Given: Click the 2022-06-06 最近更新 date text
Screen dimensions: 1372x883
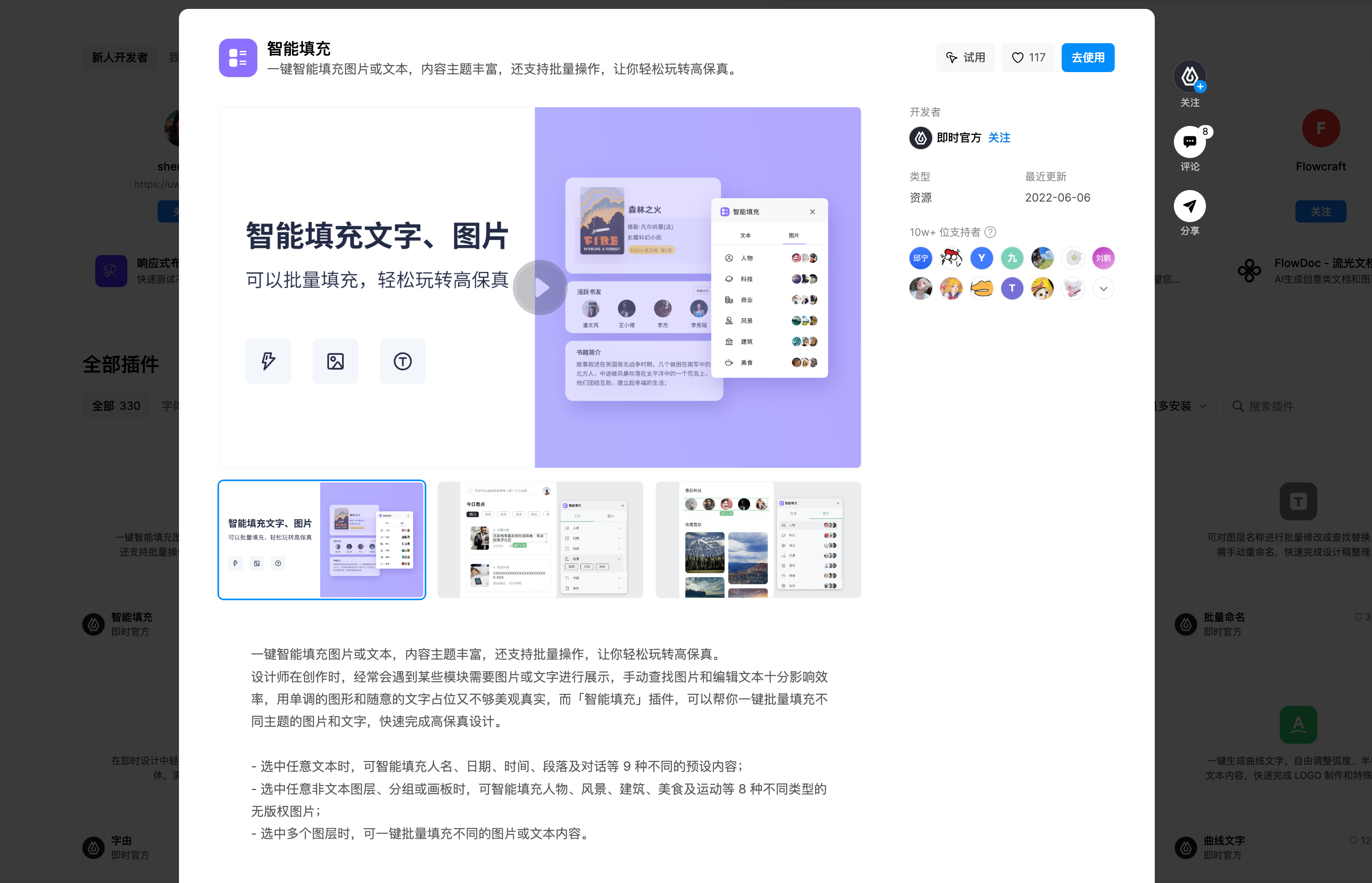Looking at the screenshot, I should click(x=1057, y=198).
